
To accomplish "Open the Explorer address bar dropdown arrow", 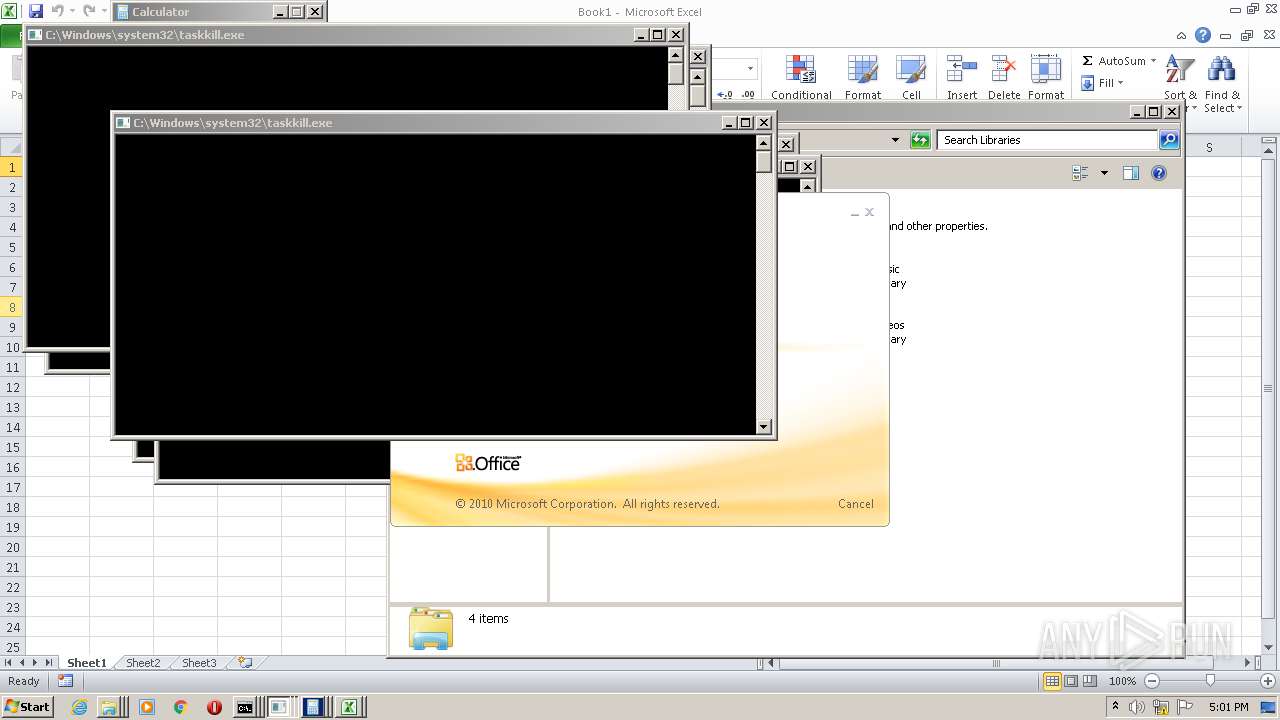I will 895,140.
